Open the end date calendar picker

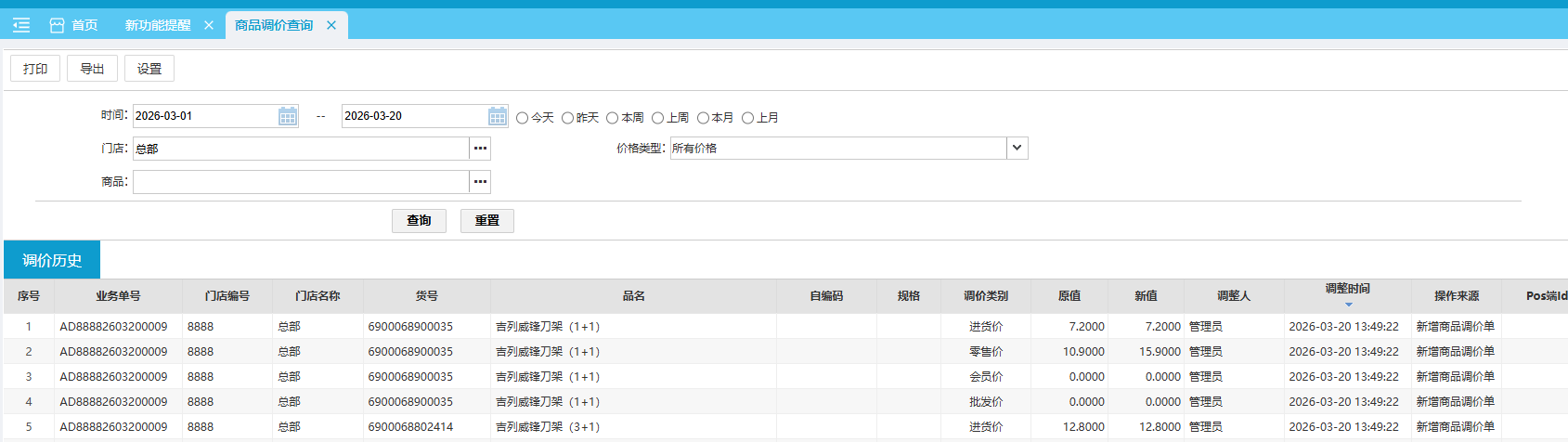click(x=498, y=116)
